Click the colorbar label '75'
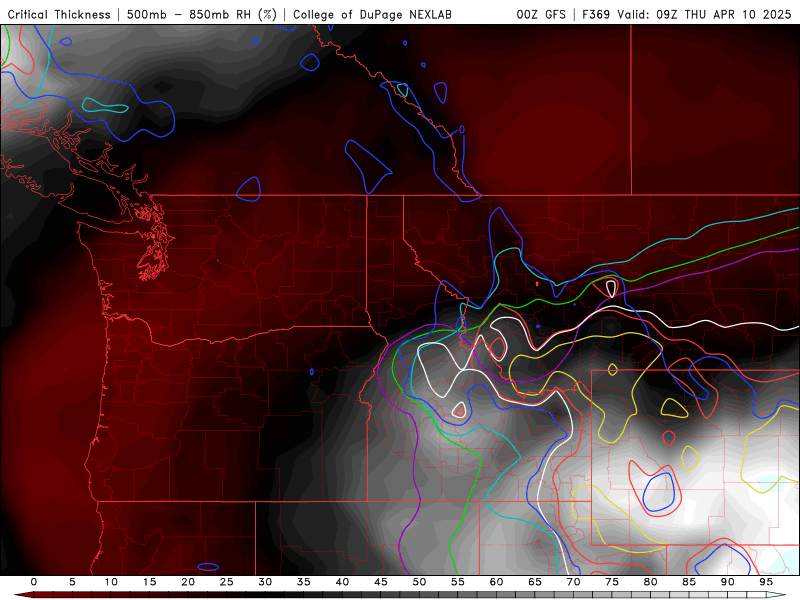 [x=612, y=582]
